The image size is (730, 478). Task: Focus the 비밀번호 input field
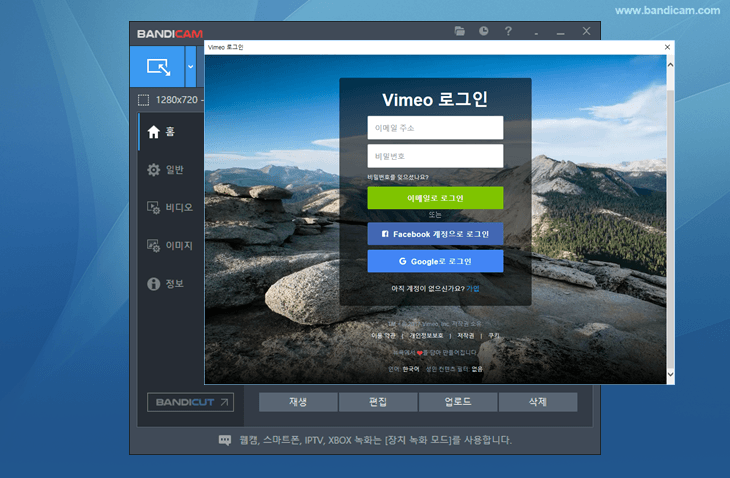(x=435, y=156)
